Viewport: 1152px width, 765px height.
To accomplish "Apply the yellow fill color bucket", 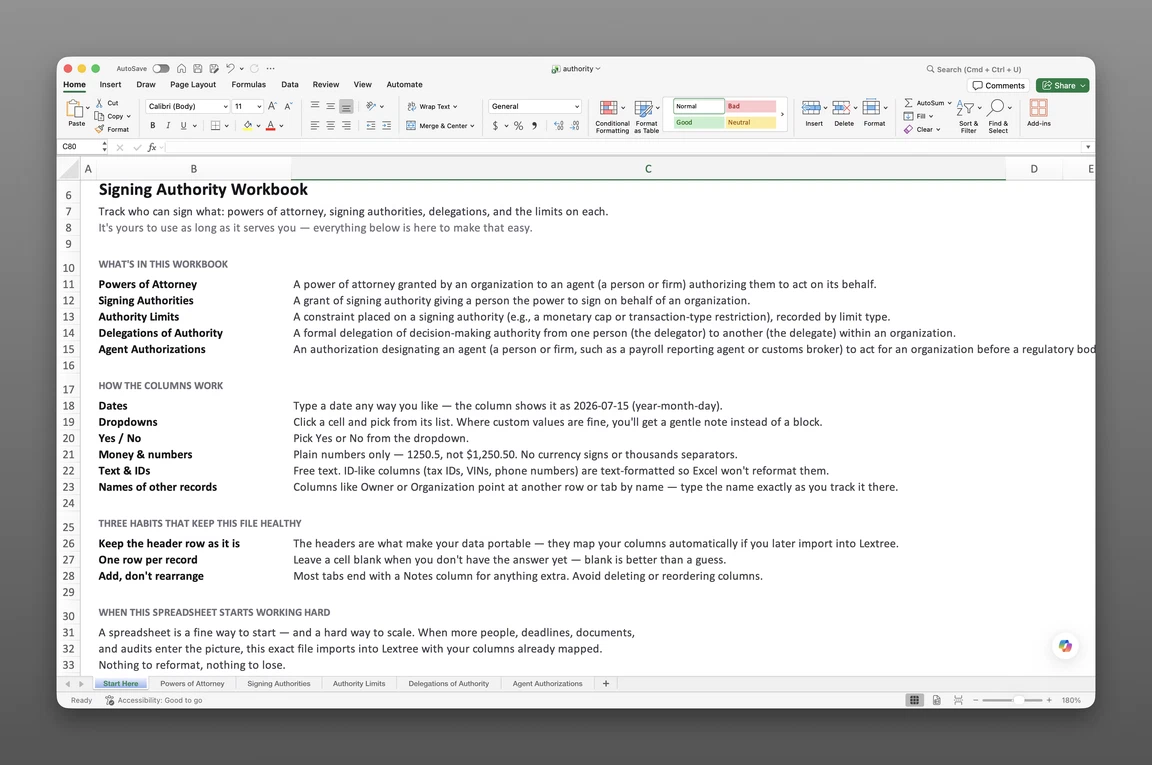I will pyautogui.click(x=248, y=126).
